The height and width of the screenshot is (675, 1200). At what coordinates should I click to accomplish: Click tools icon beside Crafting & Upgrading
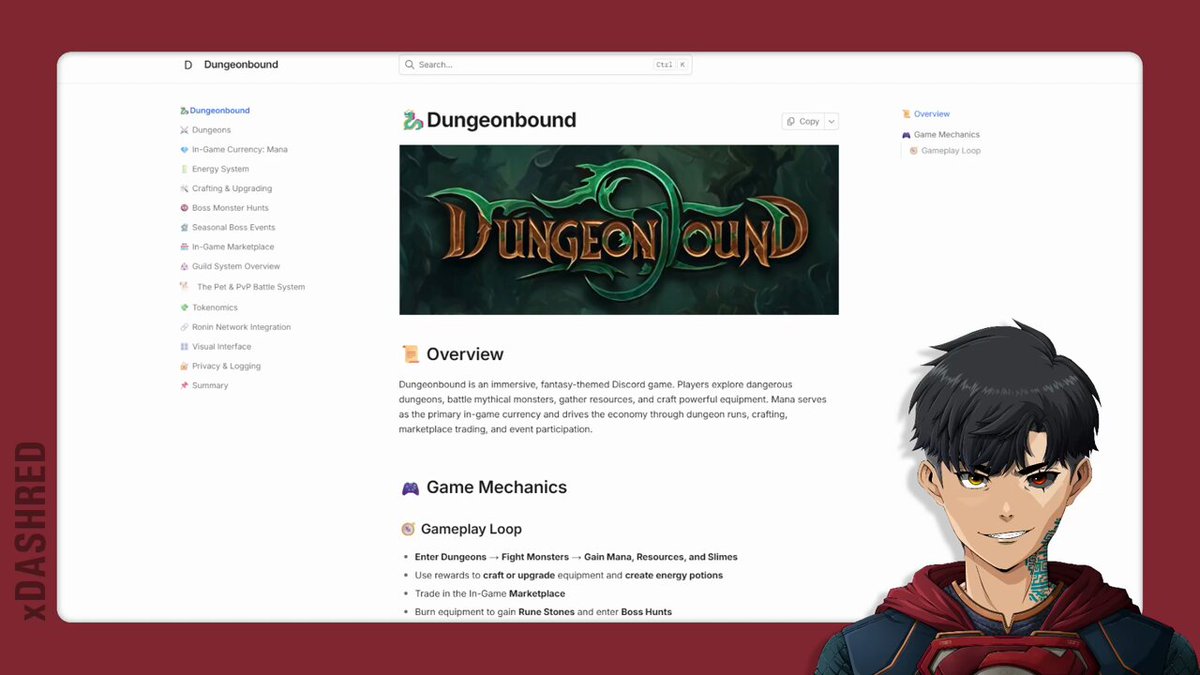184,189
